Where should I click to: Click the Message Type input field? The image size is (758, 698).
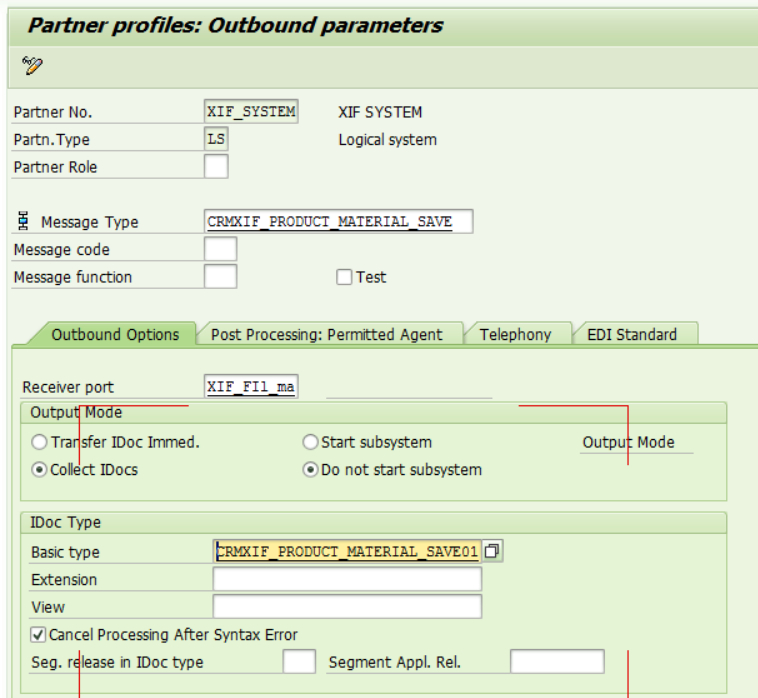point(338,221)
